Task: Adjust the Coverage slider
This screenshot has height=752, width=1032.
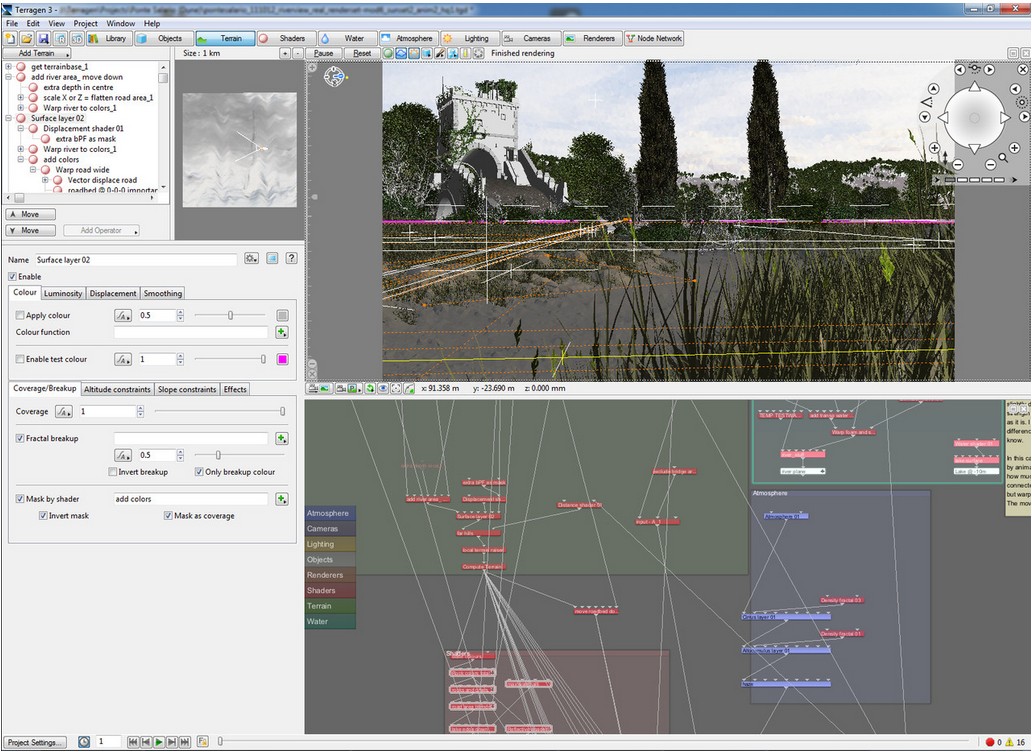Action: 219,412
